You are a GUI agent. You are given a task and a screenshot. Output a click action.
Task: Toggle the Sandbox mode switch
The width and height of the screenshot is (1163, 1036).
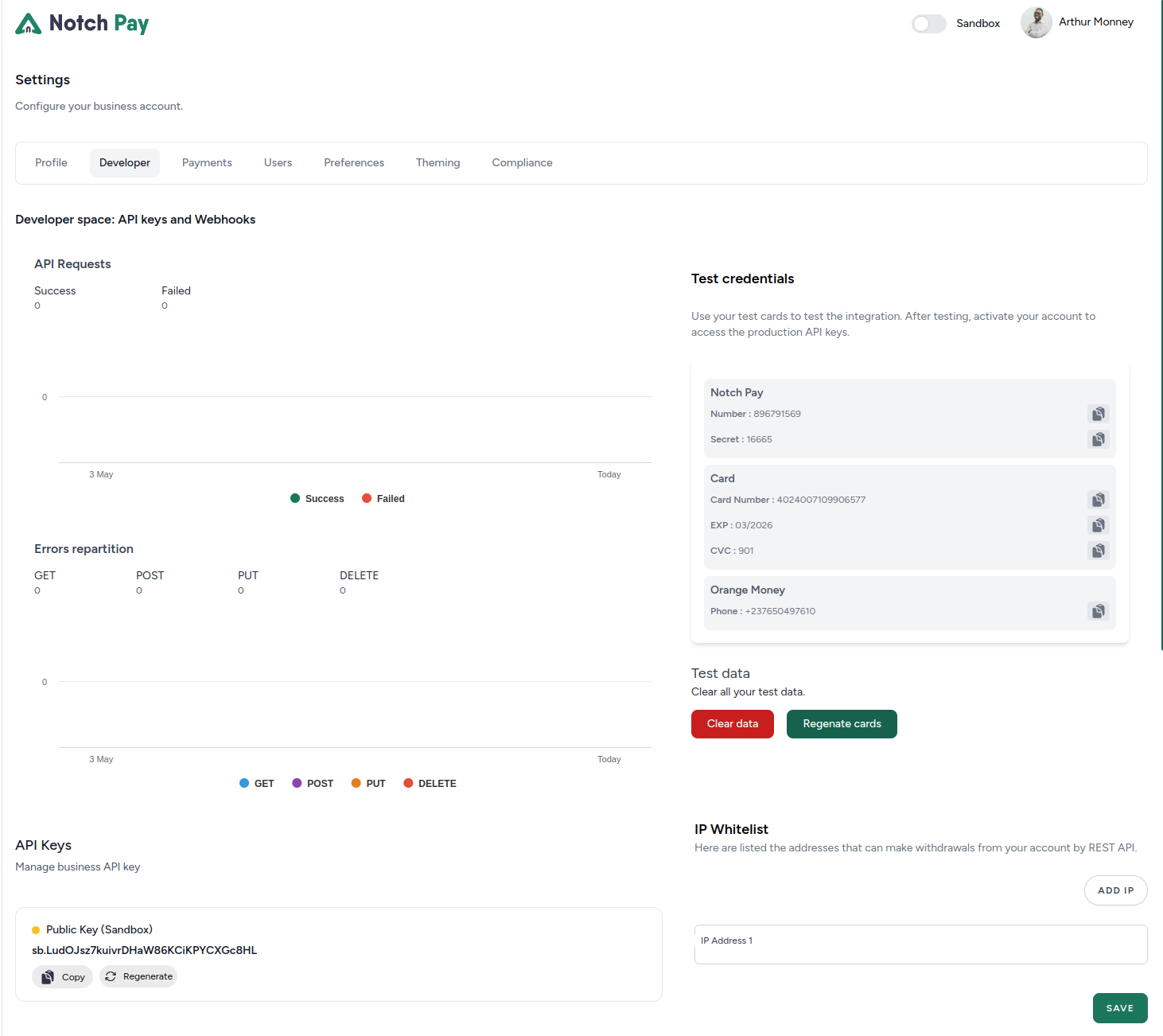pos(928,24)
